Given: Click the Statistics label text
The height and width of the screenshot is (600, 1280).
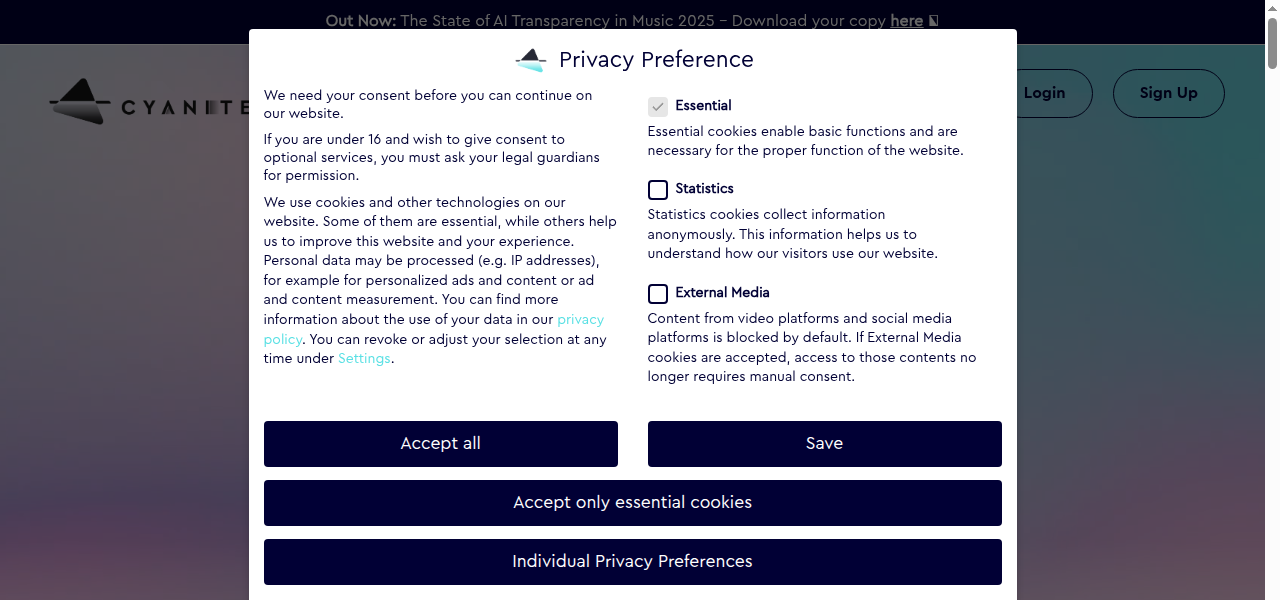Looking at the screenshot, I should tap(704, 189).
